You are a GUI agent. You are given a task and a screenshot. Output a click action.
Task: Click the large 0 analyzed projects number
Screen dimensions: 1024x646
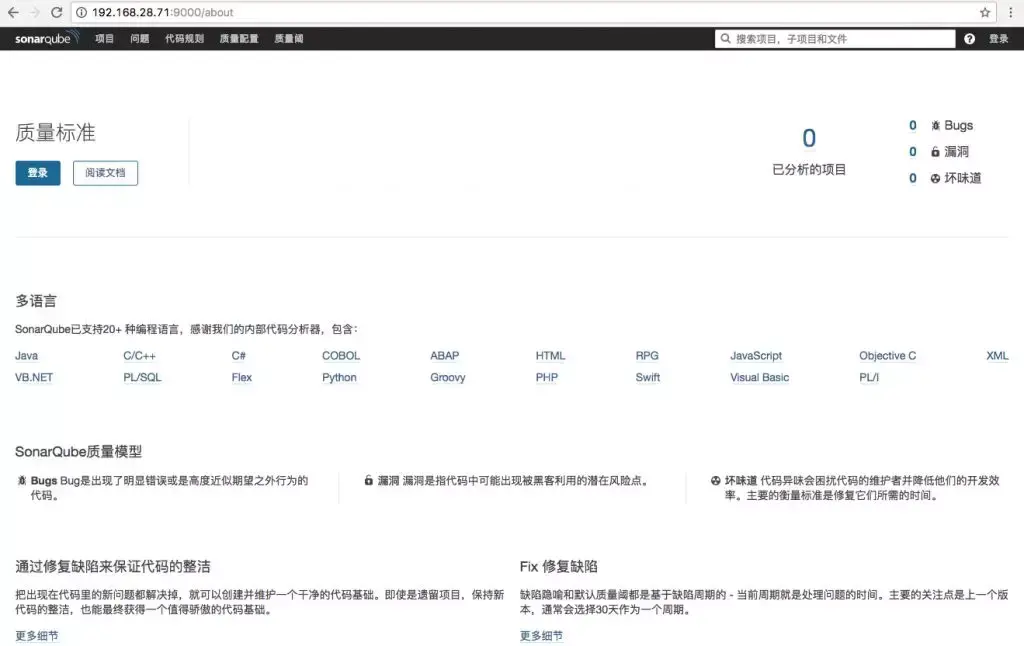pyautogui.click(x=809, y=138)
